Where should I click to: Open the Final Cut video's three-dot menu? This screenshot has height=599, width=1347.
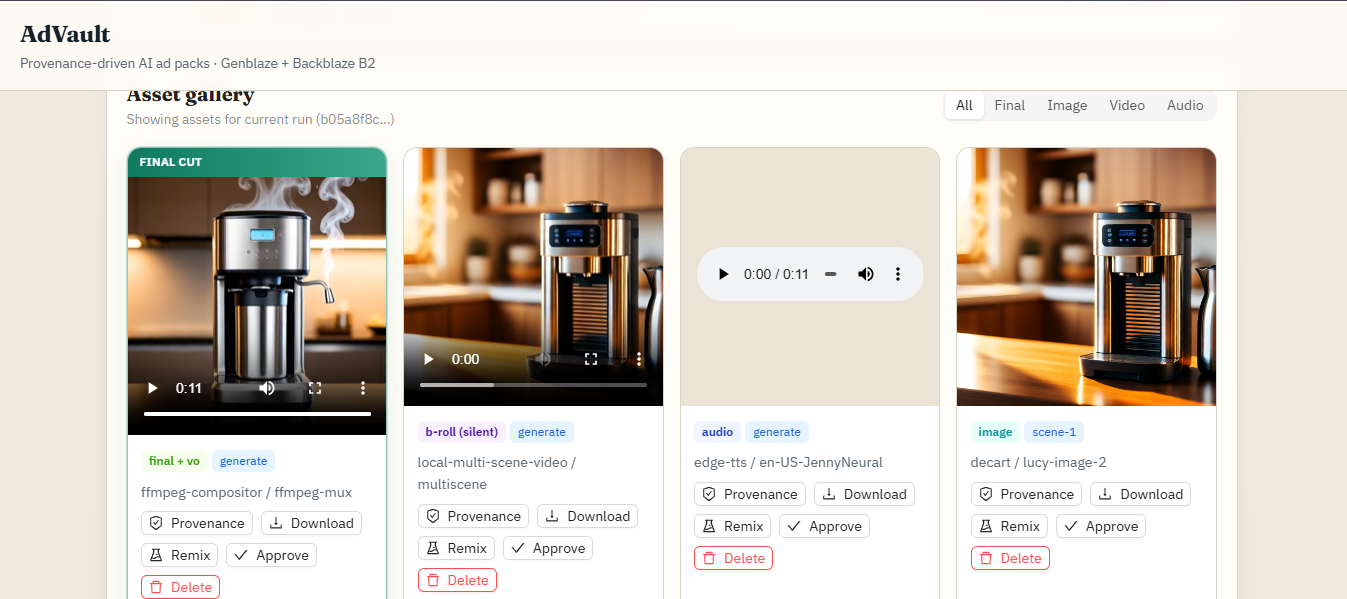363,388
